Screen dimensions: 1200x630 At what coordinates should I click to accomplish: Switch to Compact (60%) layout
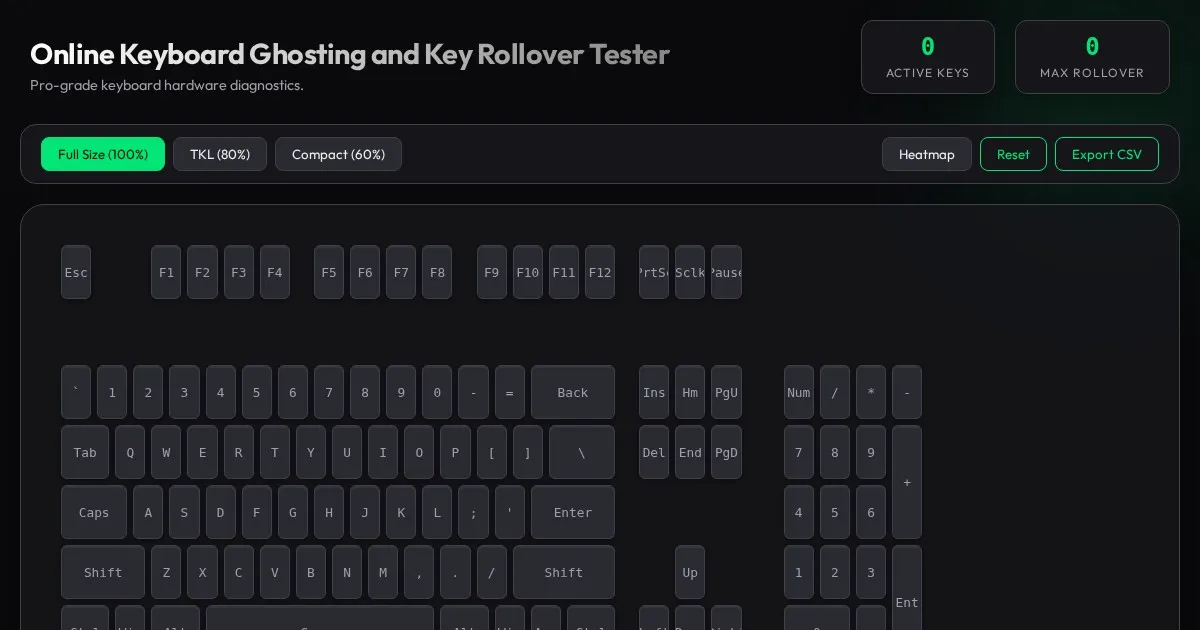point(338,154)
